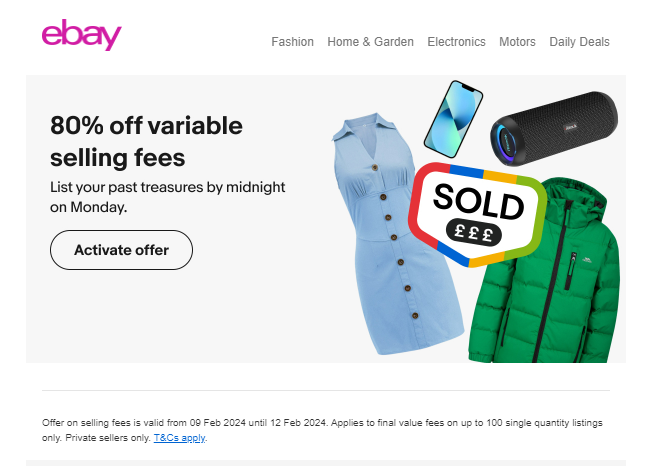Go to Home & Garden section

(370, 42)
